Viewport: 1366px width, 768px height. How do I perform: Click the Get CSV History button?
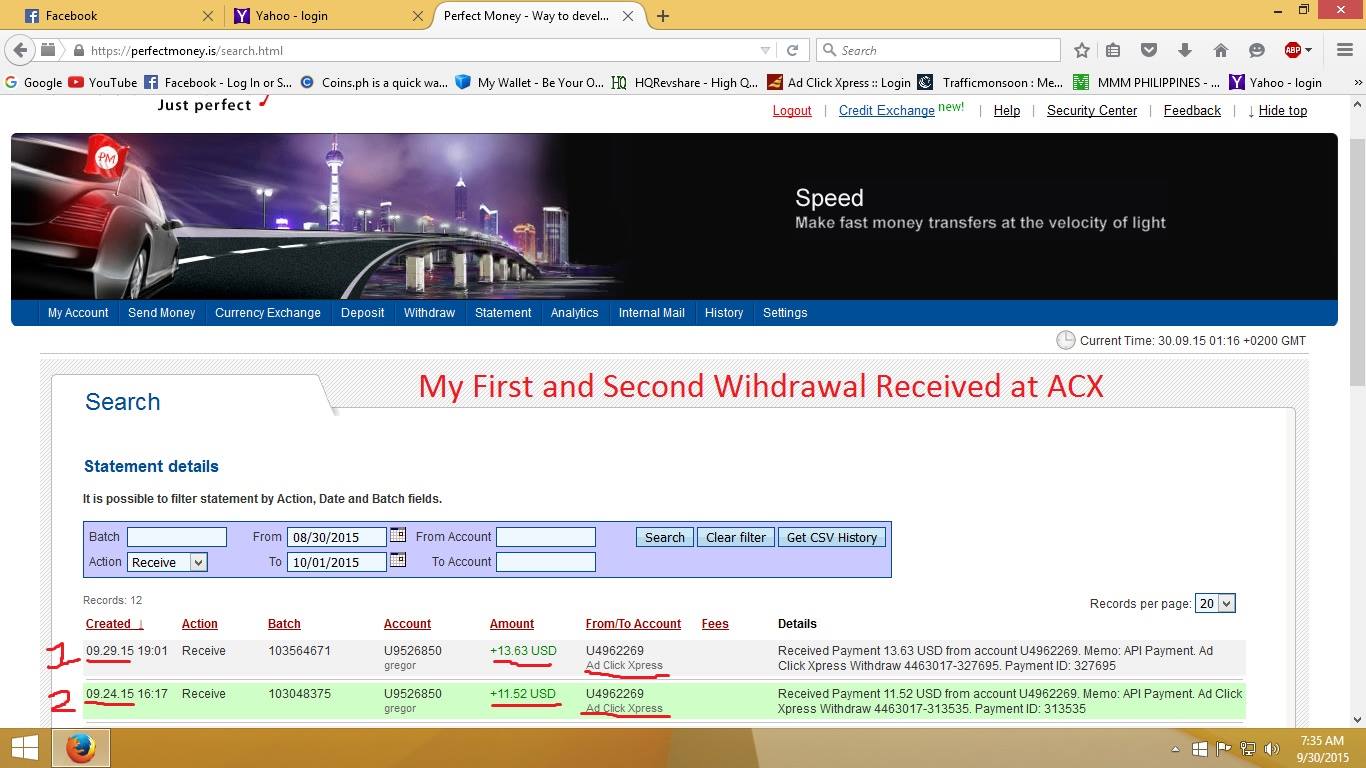(832, 537)
